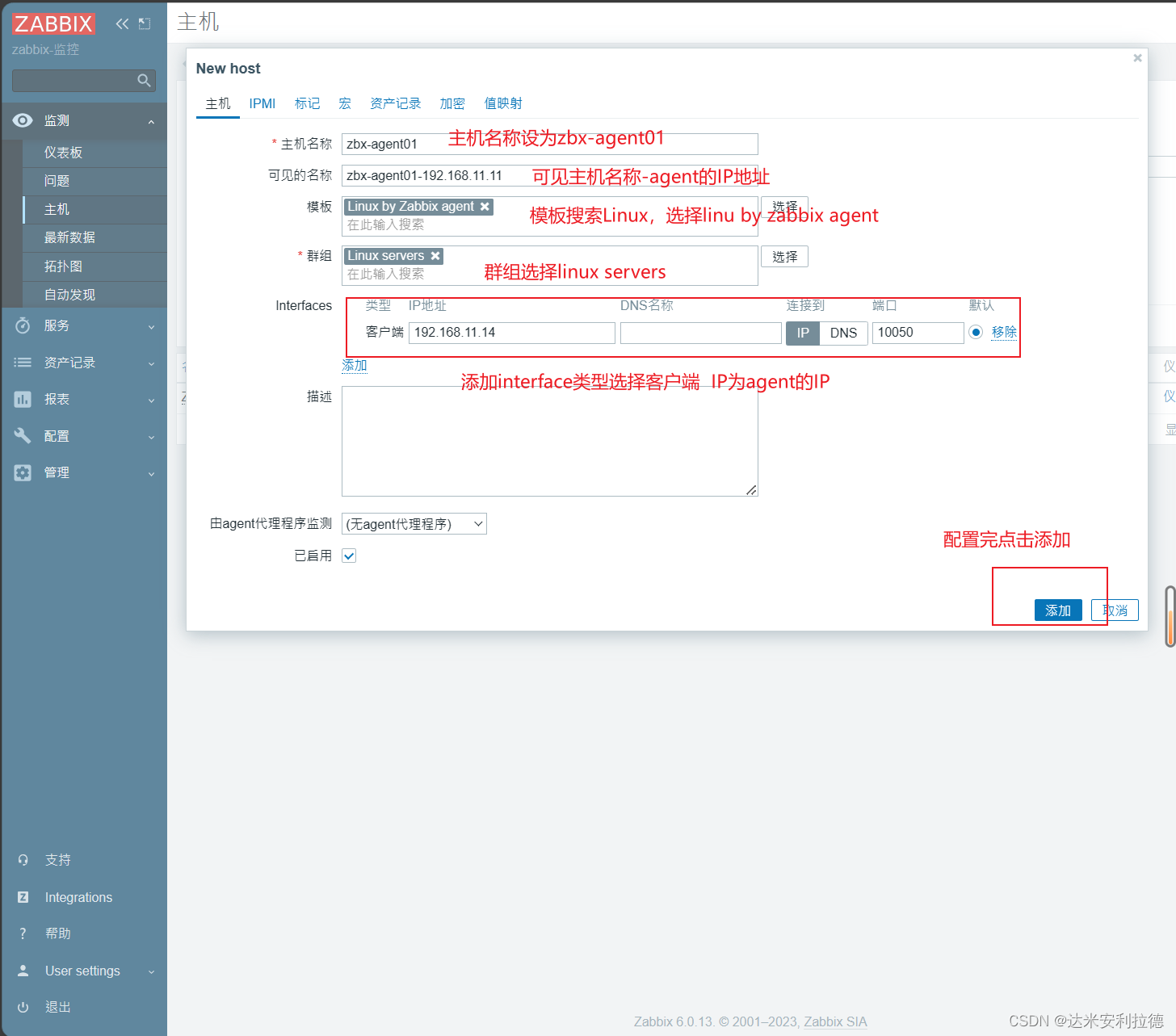Remove the Linux by Zabbix agent template tag

(x=485, y=207)
